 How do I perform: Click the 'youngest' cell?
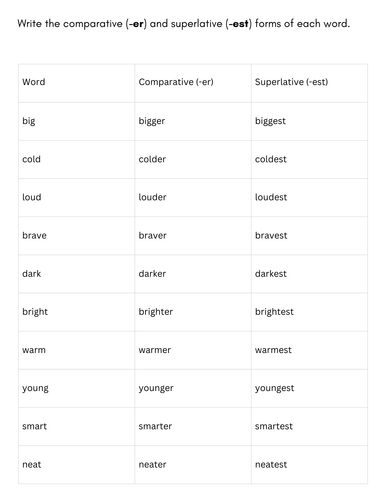coord(309,388)
